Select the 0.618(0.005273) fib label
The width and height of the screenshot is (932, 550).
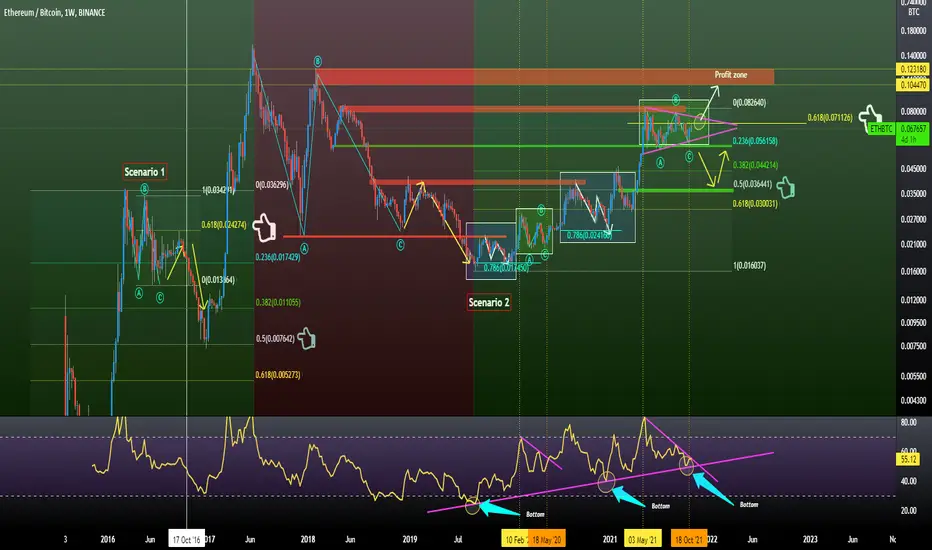pyautogui.click(x=278, y=375)
